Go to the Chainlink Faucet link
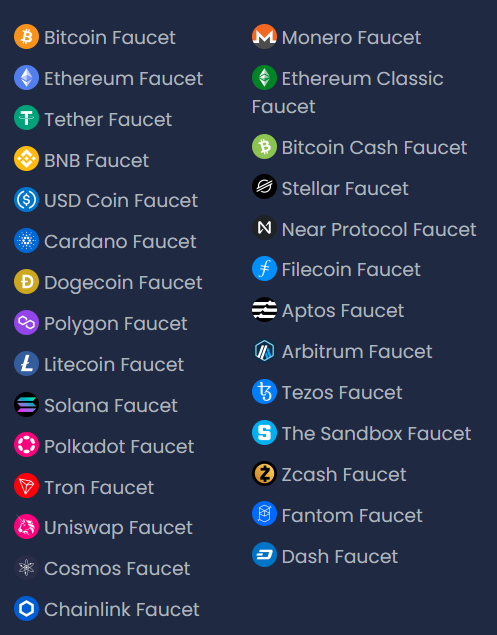 click(x=107, y=609)
